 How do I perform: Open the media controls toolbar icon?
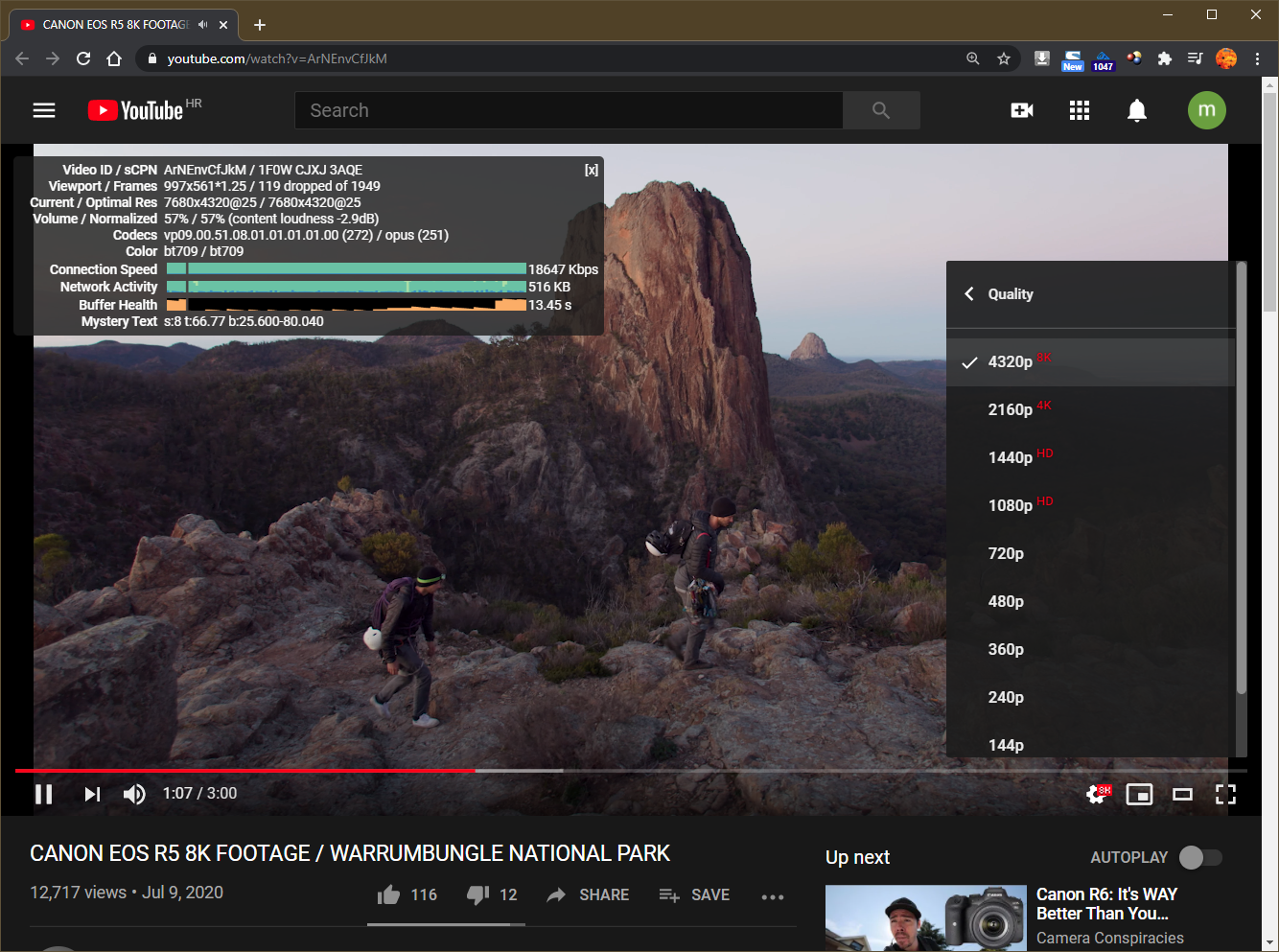1196,58
